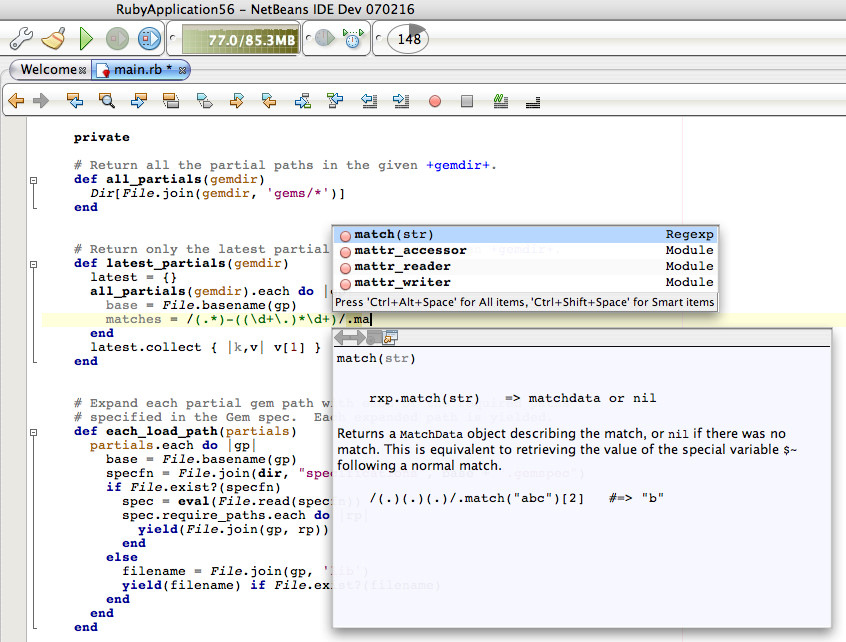846x642 pixels.
Task: Click the back/forward arrows in documentation popup
Action: [x=350, y=338]
